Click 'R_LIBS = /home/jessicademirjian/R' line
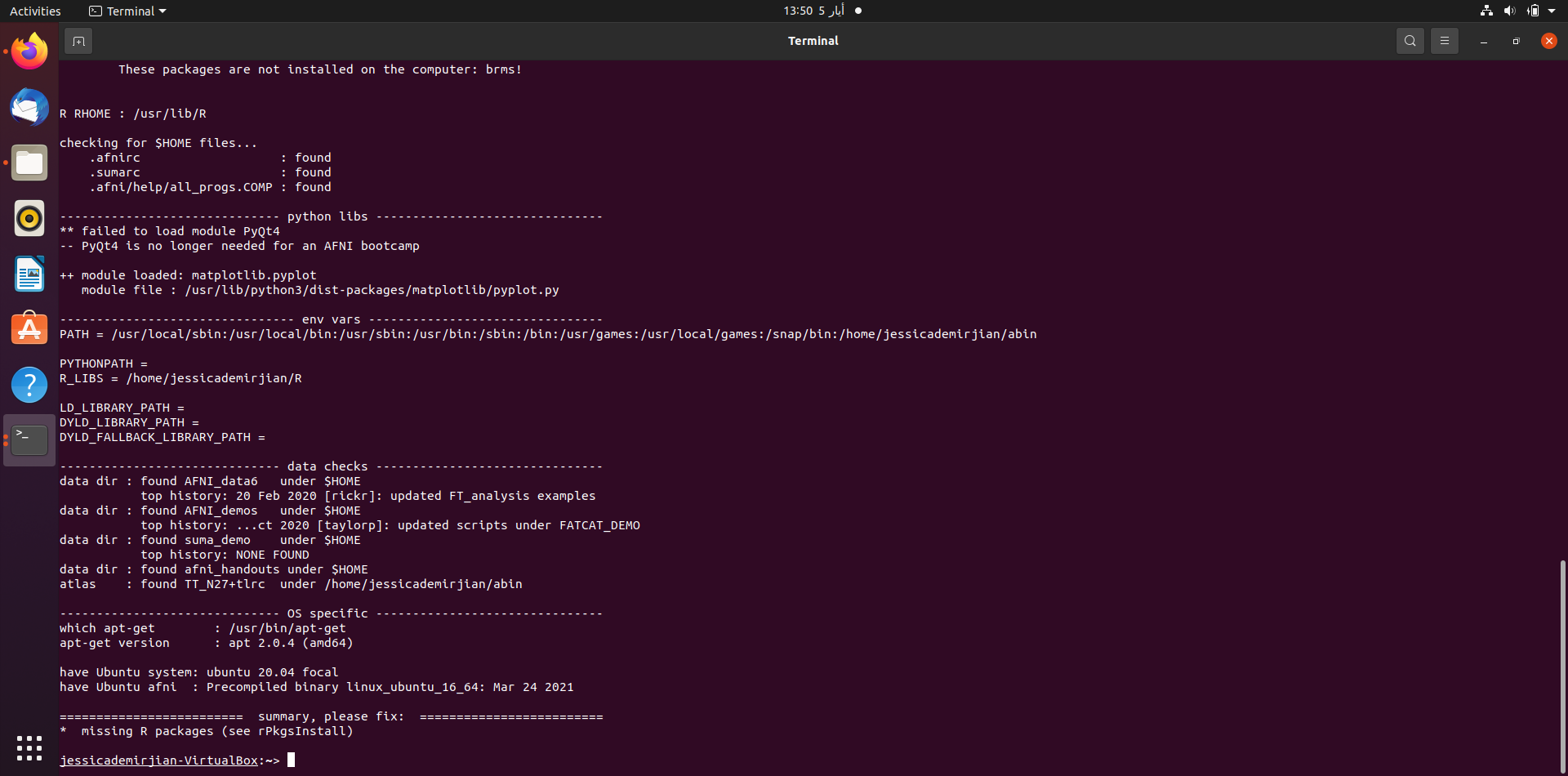 [180, 378]
